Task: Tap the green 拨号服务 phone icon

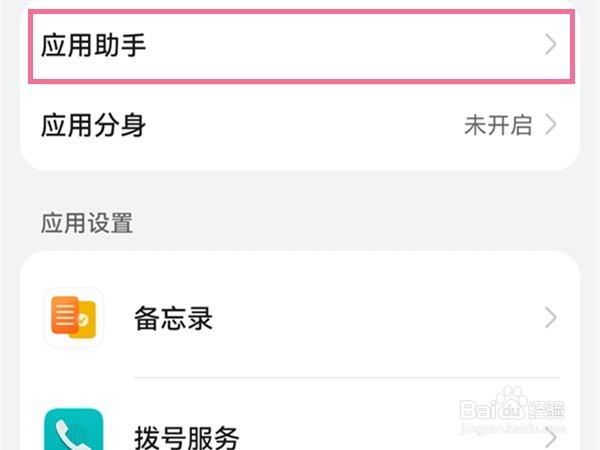Action: (x=74, y=431)
